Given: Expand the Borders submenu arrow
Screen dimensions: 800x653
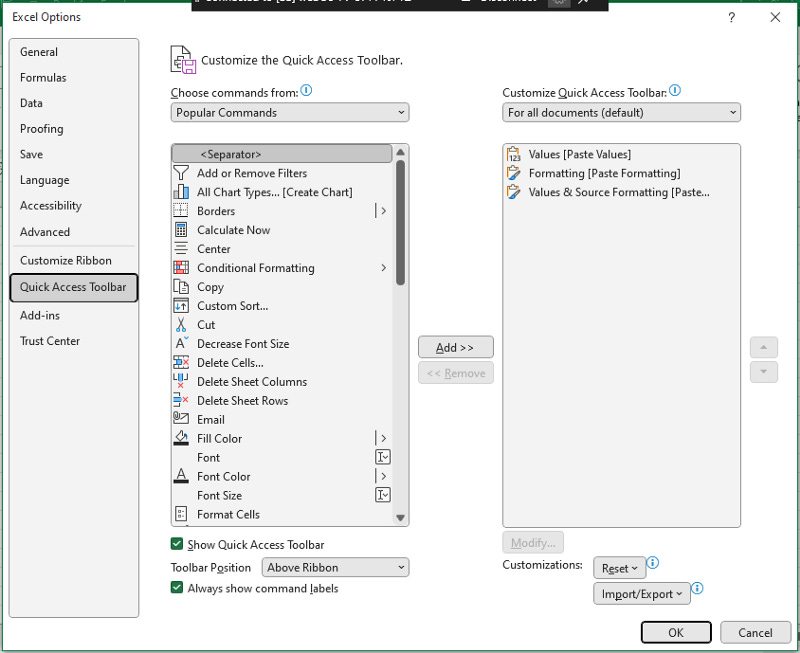Looking at the screenshot, I should click(383, 211).
